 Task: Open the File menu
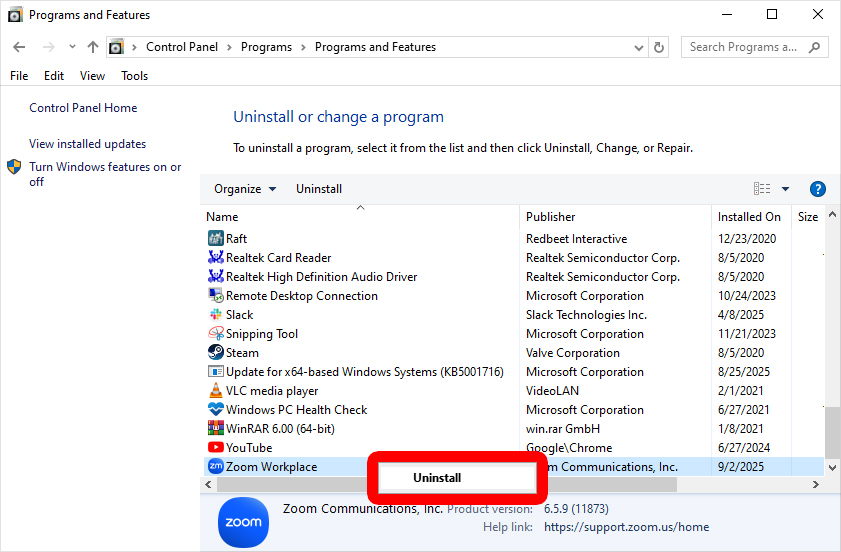[x=19, y=76]
